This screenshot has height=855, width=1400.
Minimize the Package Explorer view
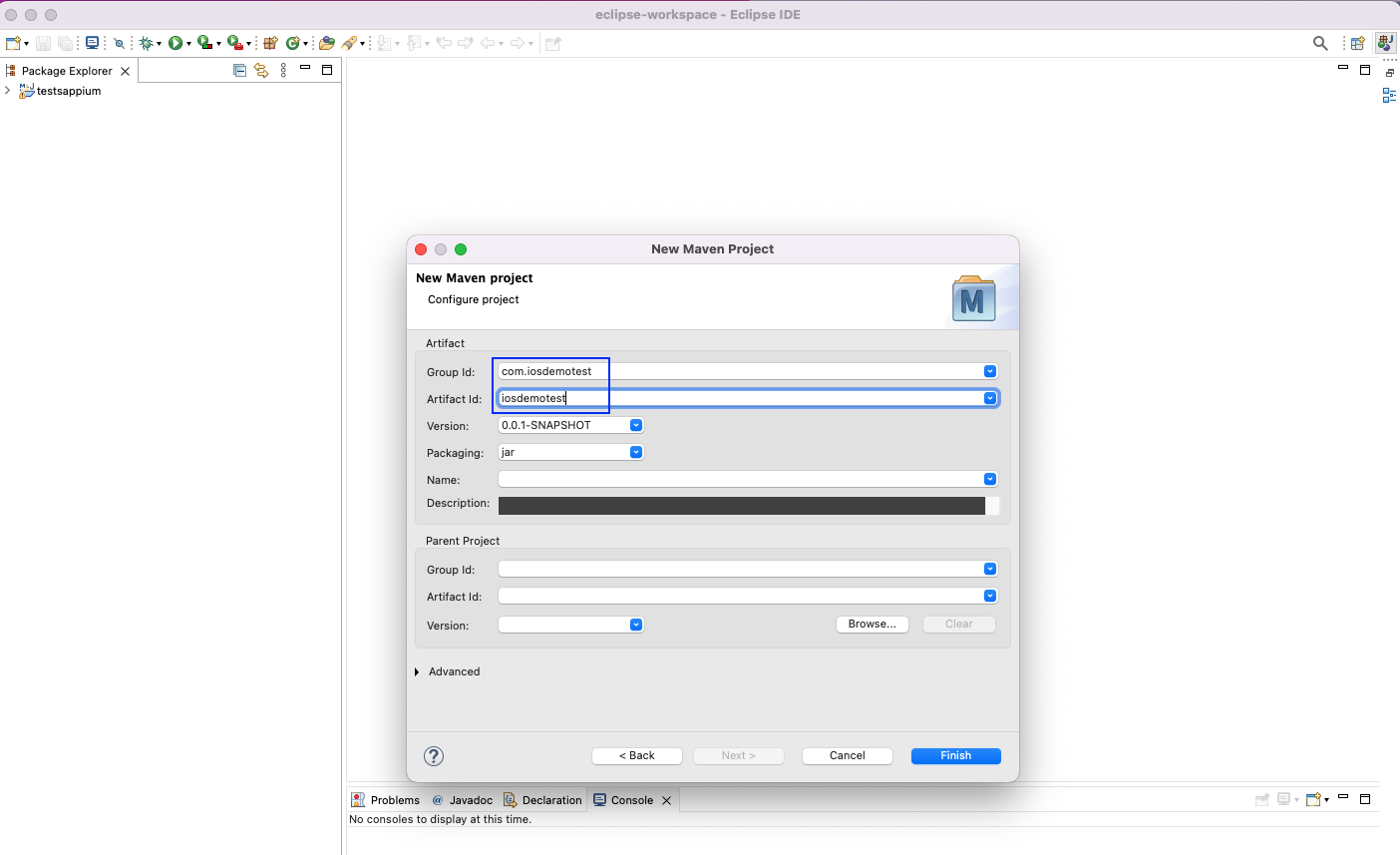pos(305,69)
